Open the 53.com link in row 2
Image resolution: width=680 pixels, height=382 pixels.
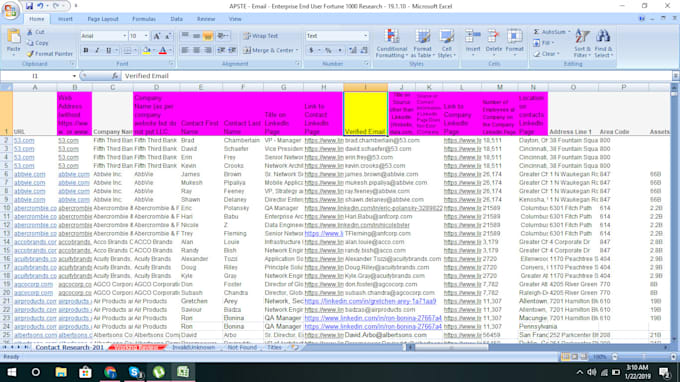point(24,140)
